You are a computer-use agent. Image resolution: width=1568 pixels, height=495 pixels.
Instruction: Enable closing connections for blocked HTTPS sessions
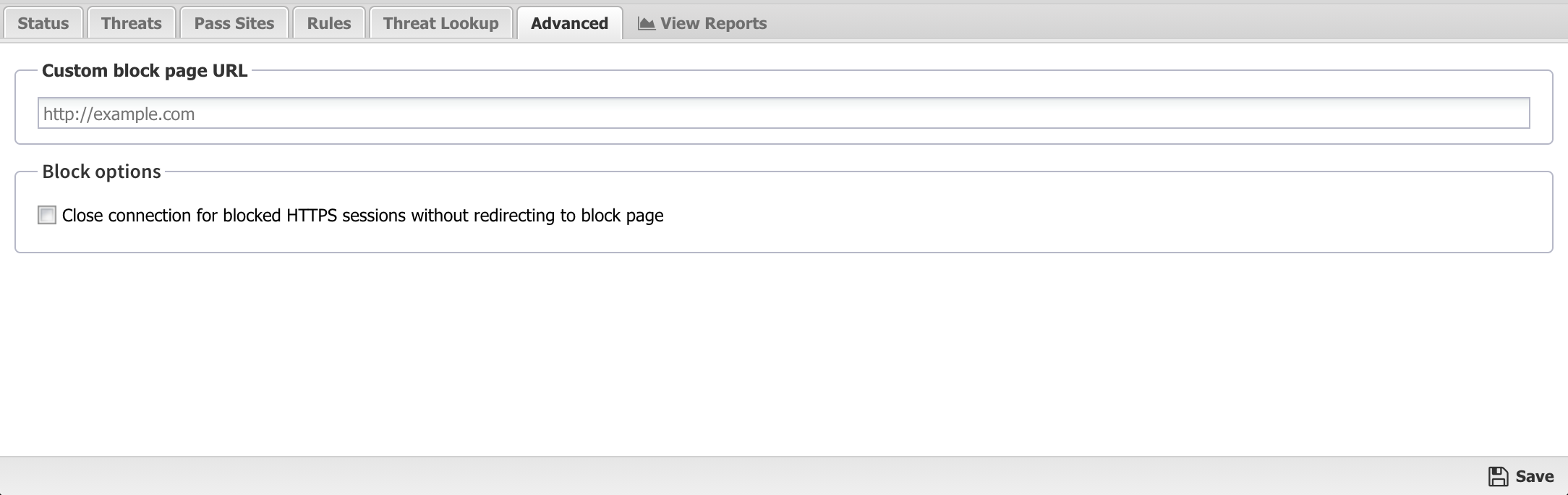click(47, 216)
